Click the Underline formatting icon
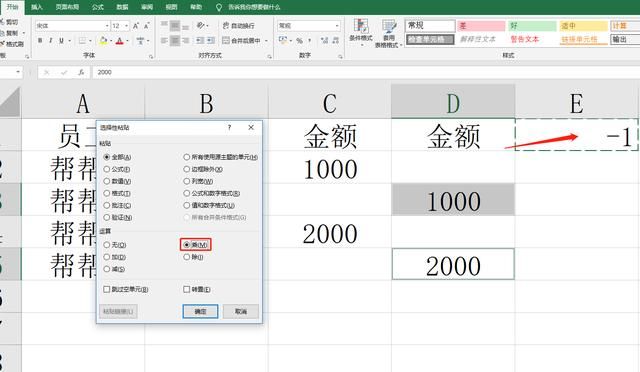 62,40
